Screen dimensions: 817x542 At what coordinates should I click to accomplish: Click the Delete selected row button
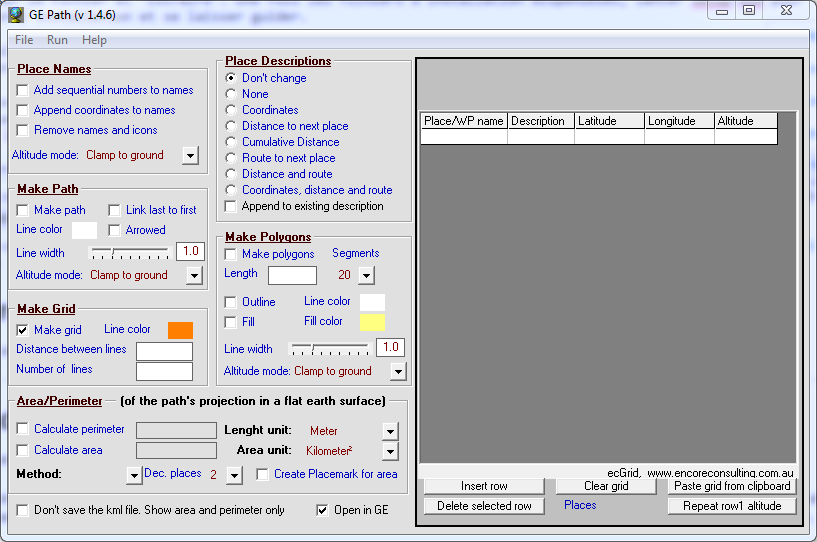[x=484, y=506]
